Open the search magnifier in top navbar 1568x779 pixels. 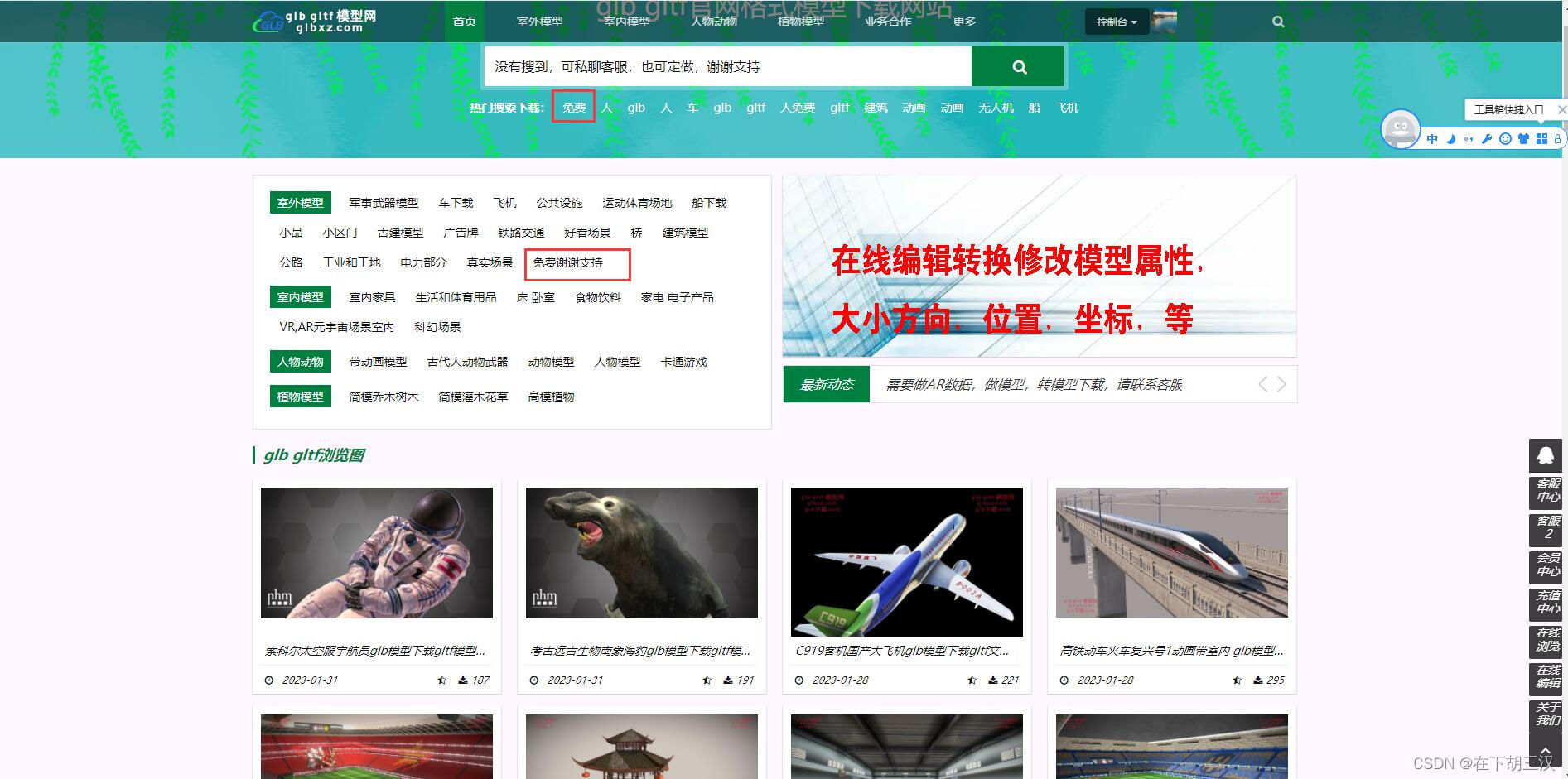(1278, 22)
